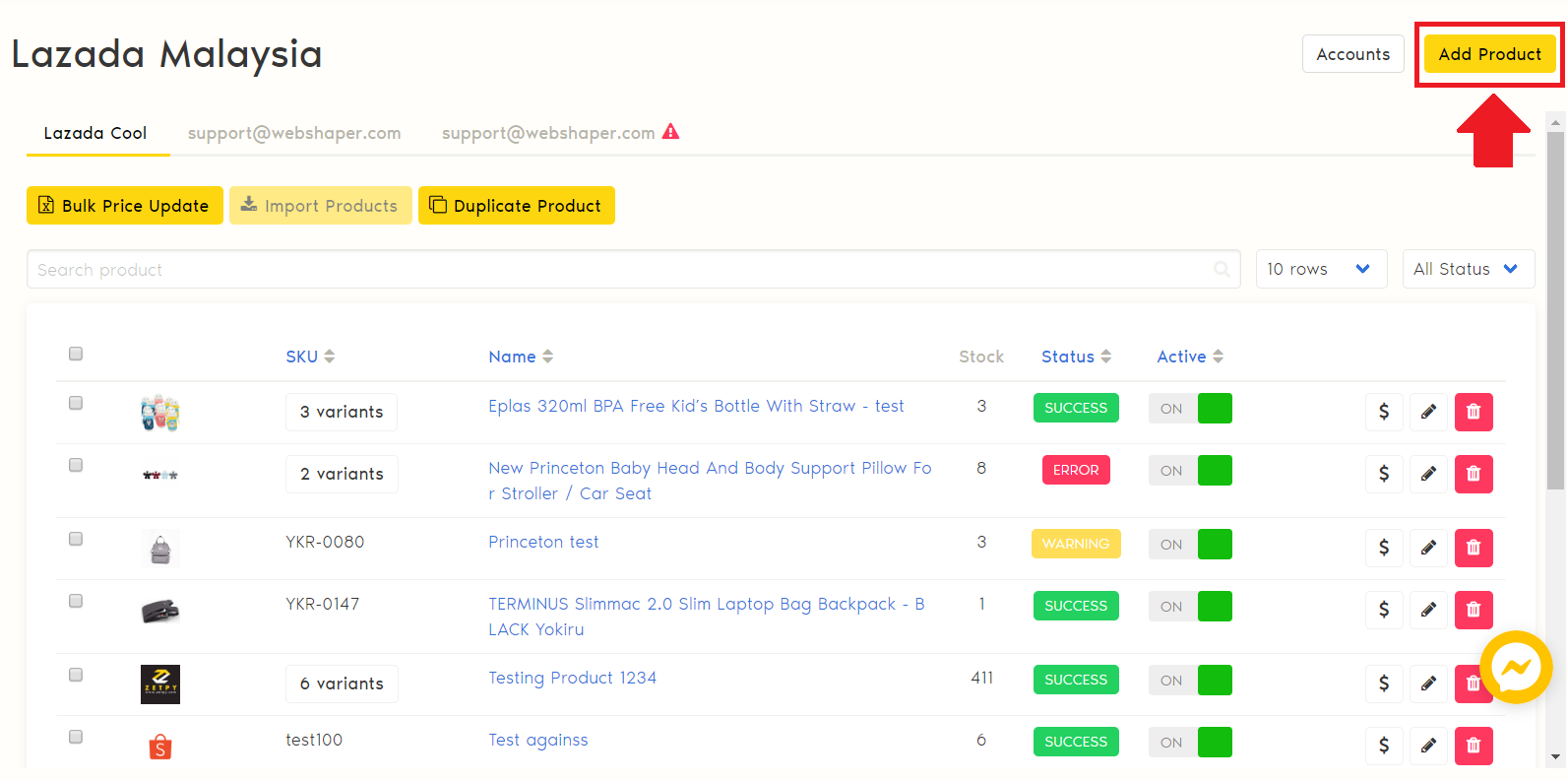Check the New Princeton Baby Pillow checkbox
The height and width of the screenshot is (781, 1568).
tap(76, 465)
